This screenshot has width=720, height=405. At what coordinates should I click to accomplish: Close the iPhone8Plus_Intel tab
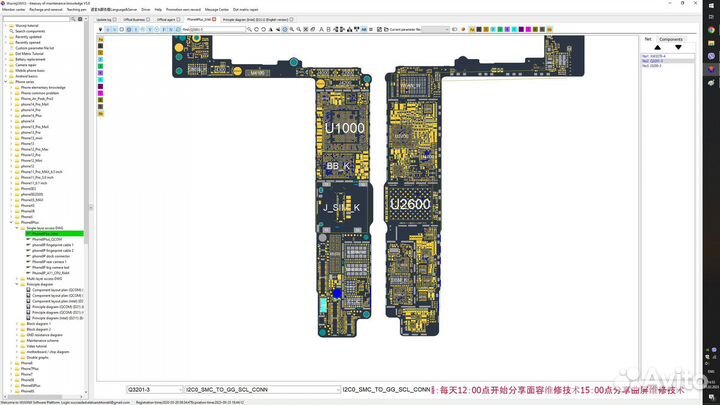pos(214,19)
